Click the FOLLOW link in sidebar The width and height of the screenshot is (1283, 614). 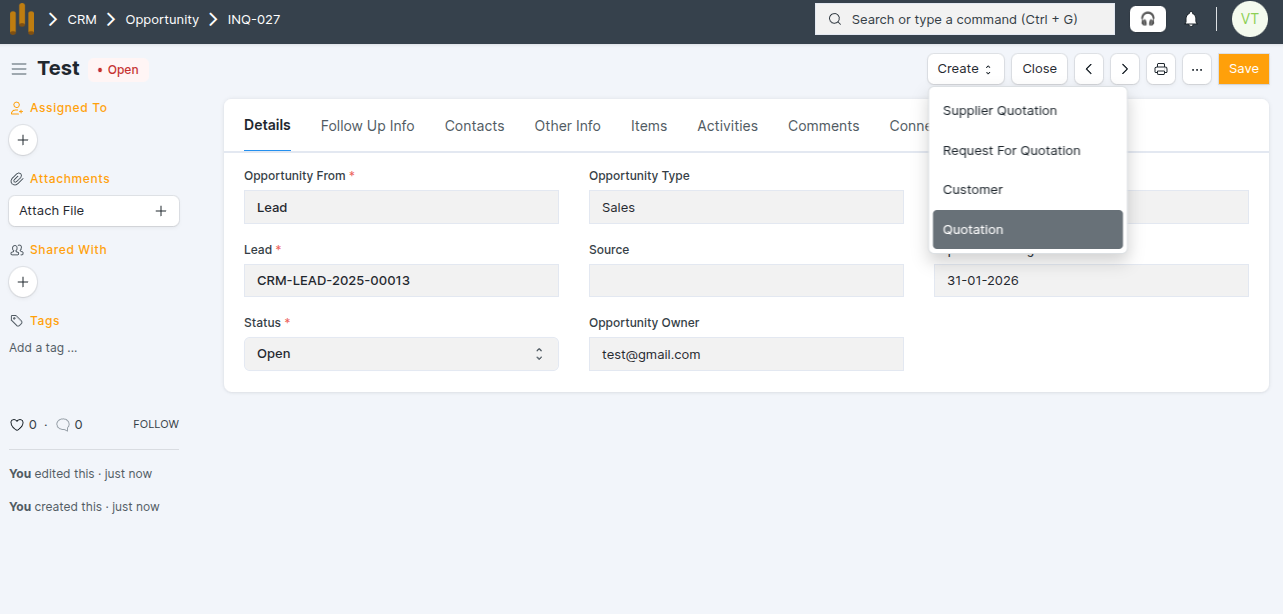(x=156, y=425)
